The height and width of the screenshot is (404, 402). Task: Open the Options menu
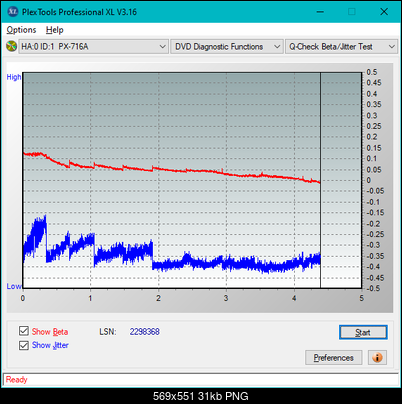pos(21,30)
